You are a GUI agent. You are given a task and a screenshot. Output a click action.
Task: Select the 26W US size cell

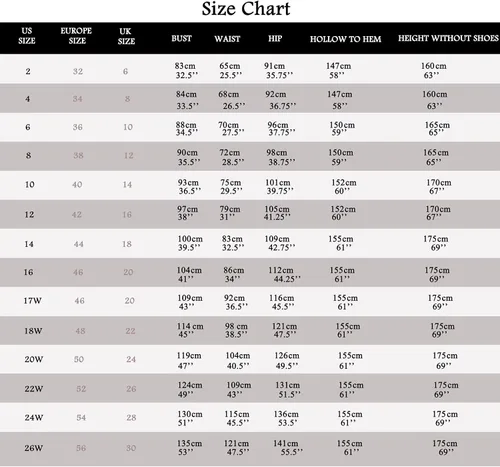click(x=33, y=448)
